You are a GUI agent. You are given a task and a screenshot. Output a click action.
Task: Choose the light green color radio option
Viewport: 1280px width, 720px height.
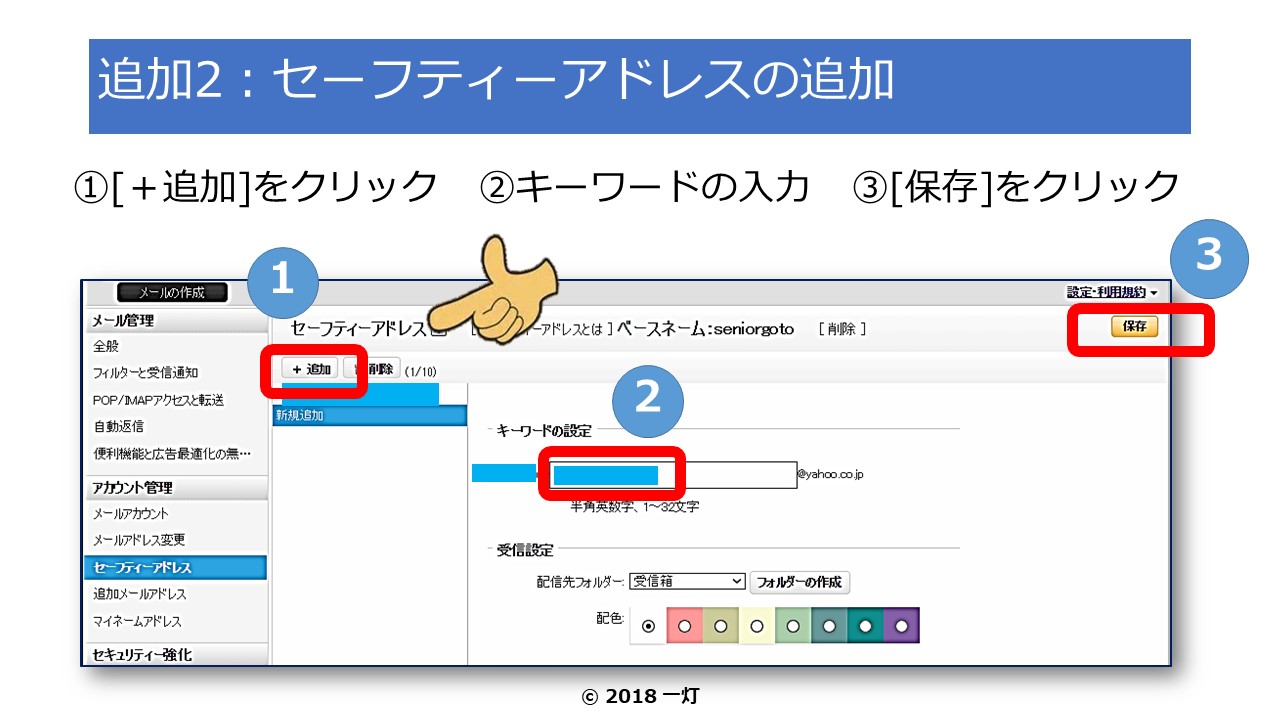(x=793, y=626)
